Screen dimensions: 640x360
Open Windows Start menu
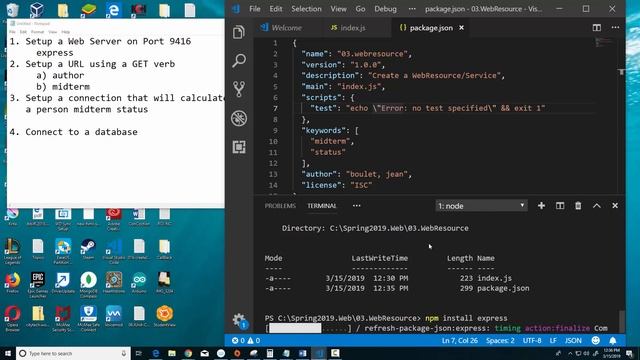point(8,353)
